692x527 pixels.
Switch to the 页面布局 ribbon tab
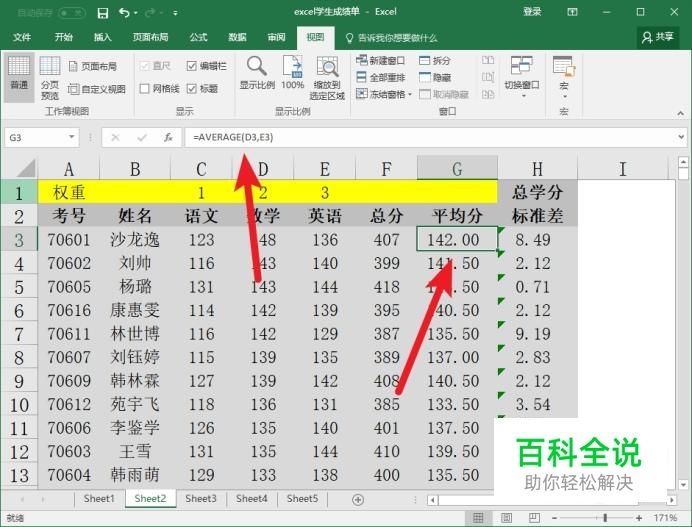point(150,38)
